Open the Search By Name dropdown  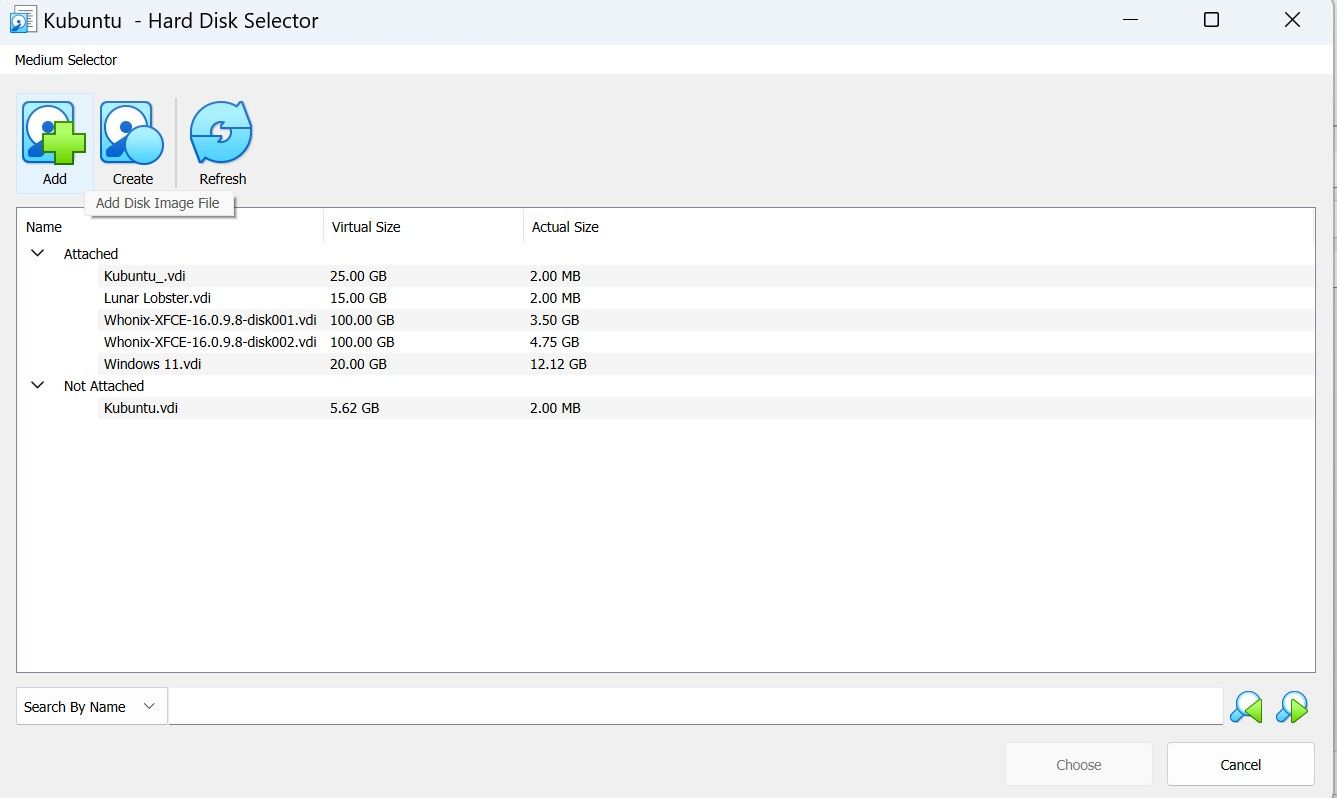point(91,707)
